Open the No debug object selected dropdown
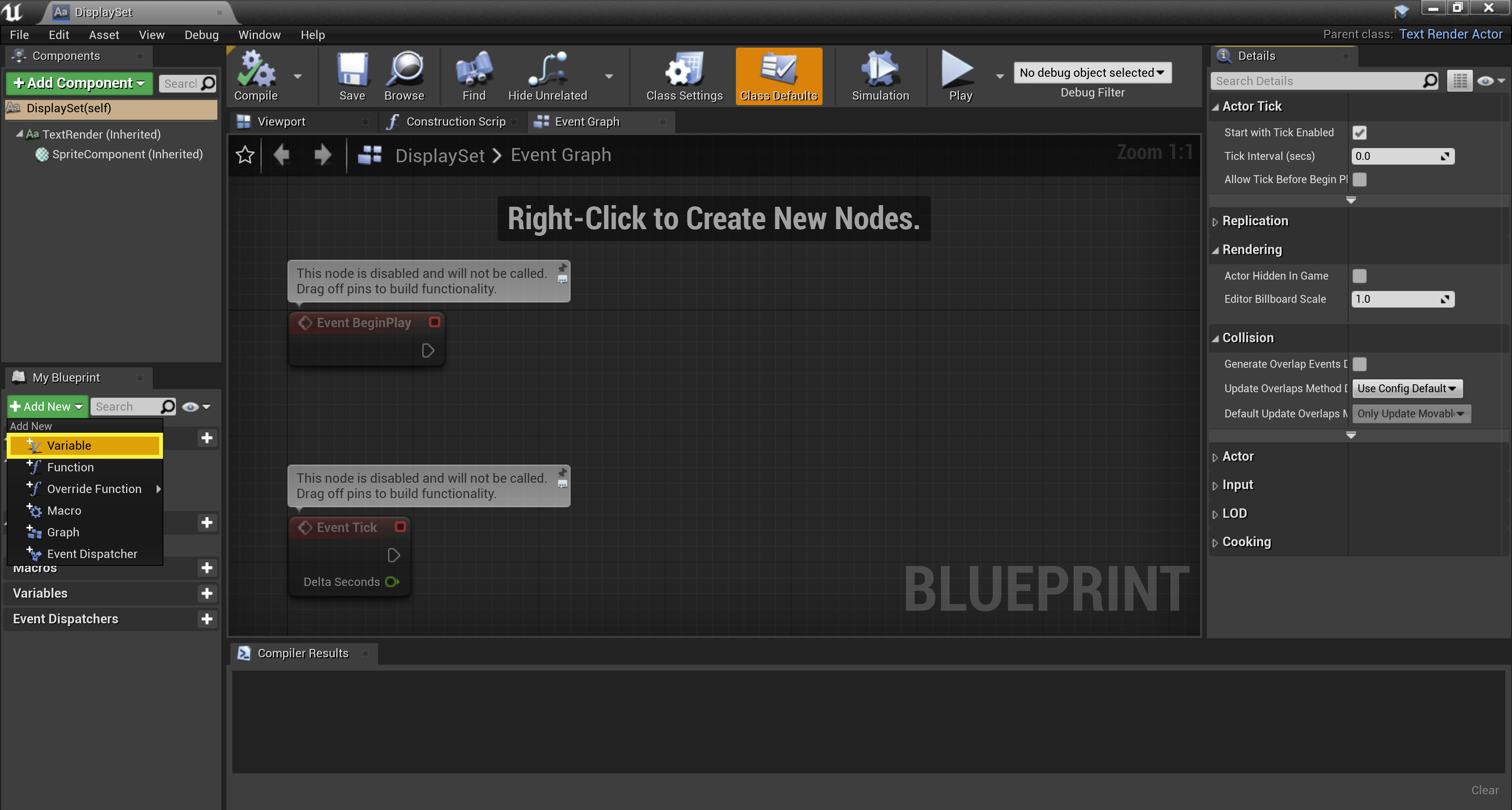This screenshot has height=810, width=1512. click(x=1092, y=72)
